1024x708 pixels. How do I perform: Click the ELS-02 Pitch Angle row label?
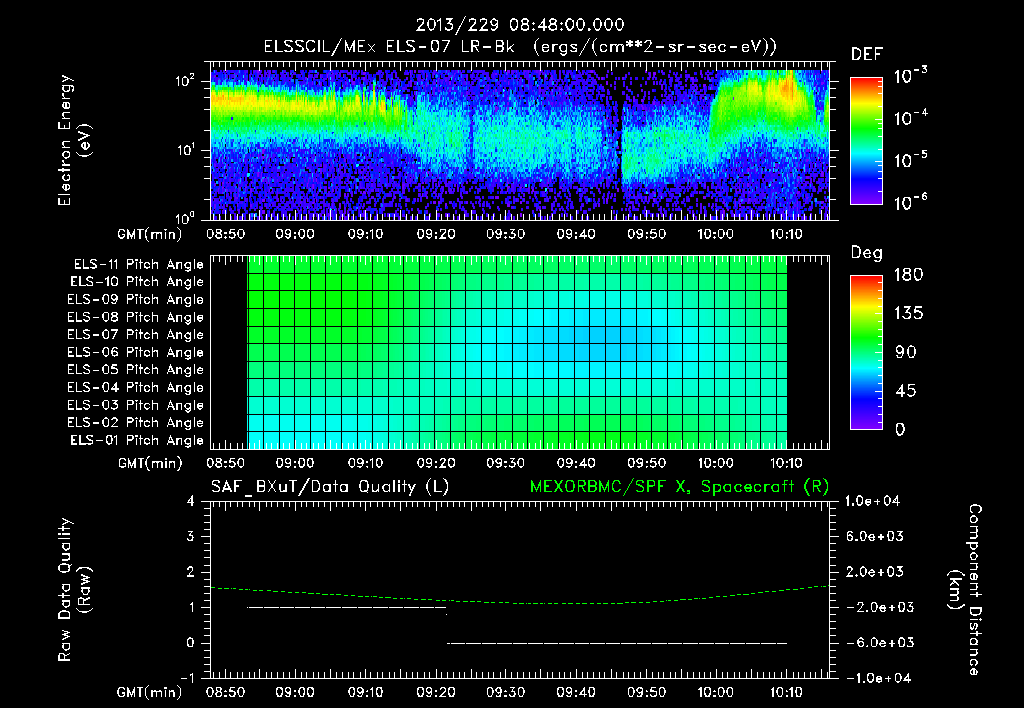pos(135,423)
